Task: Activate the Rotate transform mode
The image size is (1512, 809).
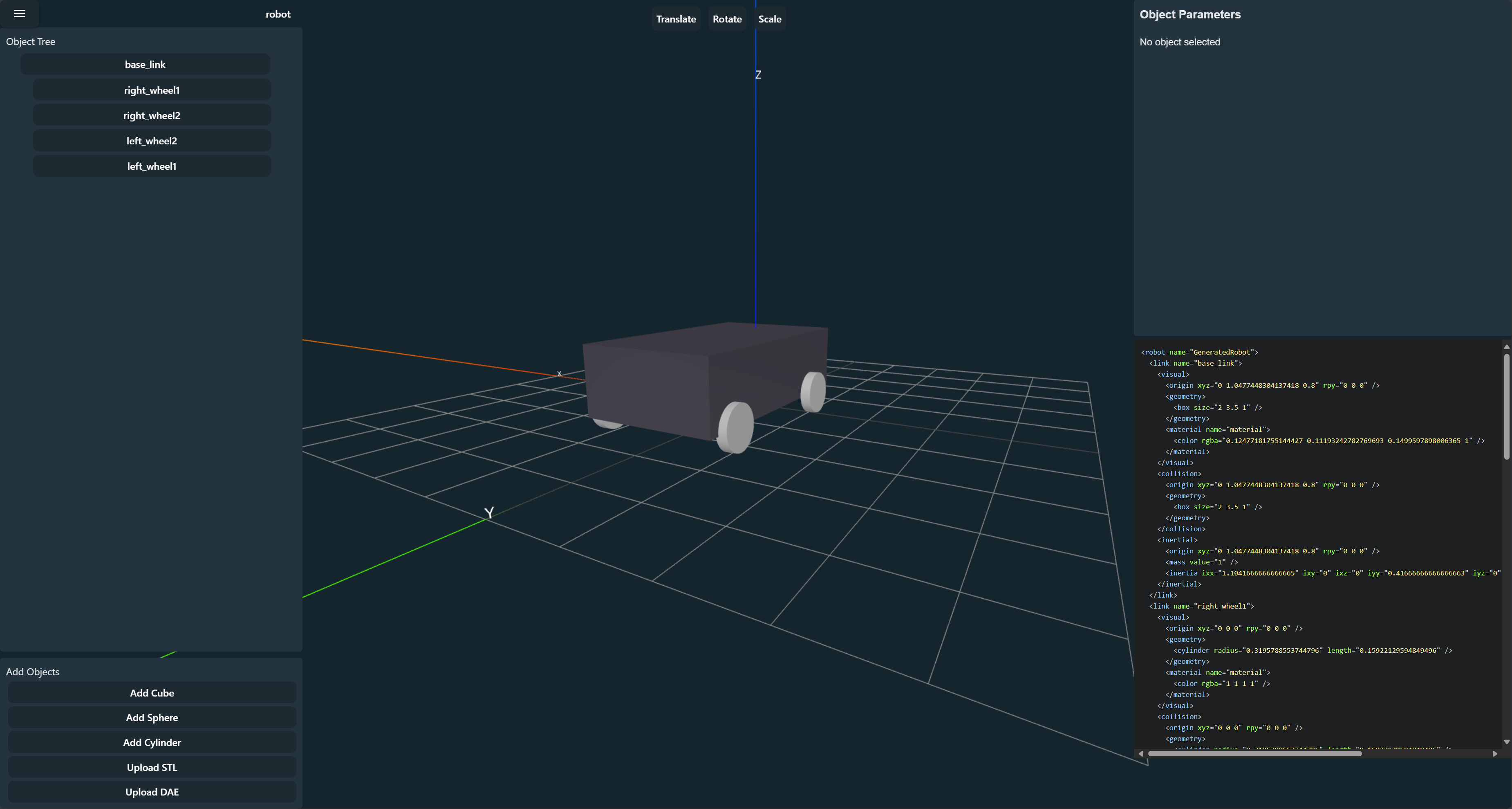Action: (x=727, y=19)
